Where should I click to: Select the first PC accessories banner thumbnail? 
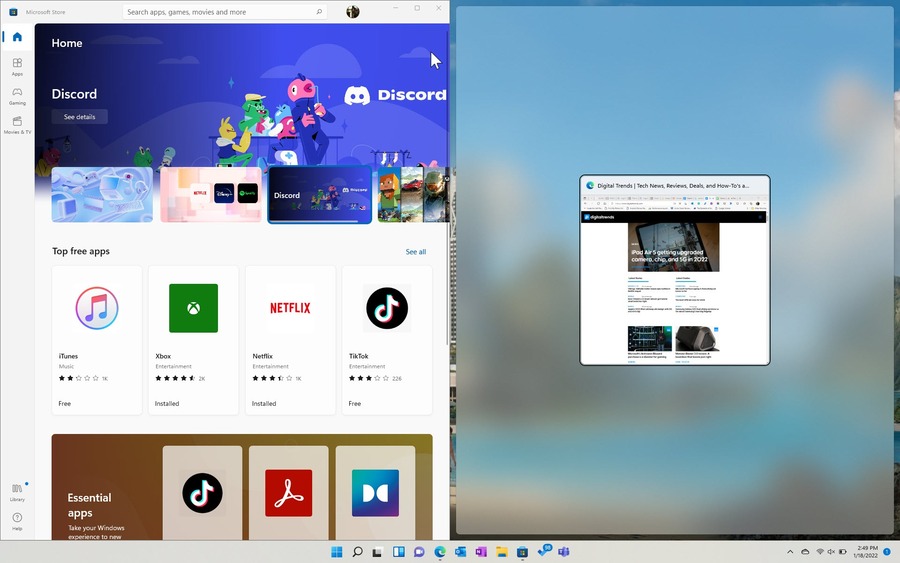click(x=102, y=195)
